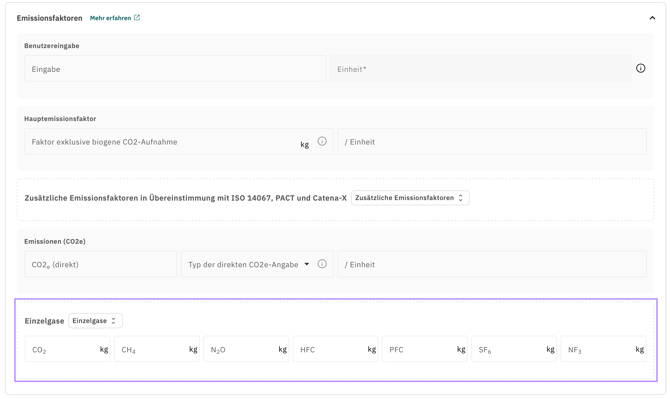Screen dimensions: 670x399
Task: Click / Einheit field in Emissionen (CO2e)
Action: coord(492,264)
